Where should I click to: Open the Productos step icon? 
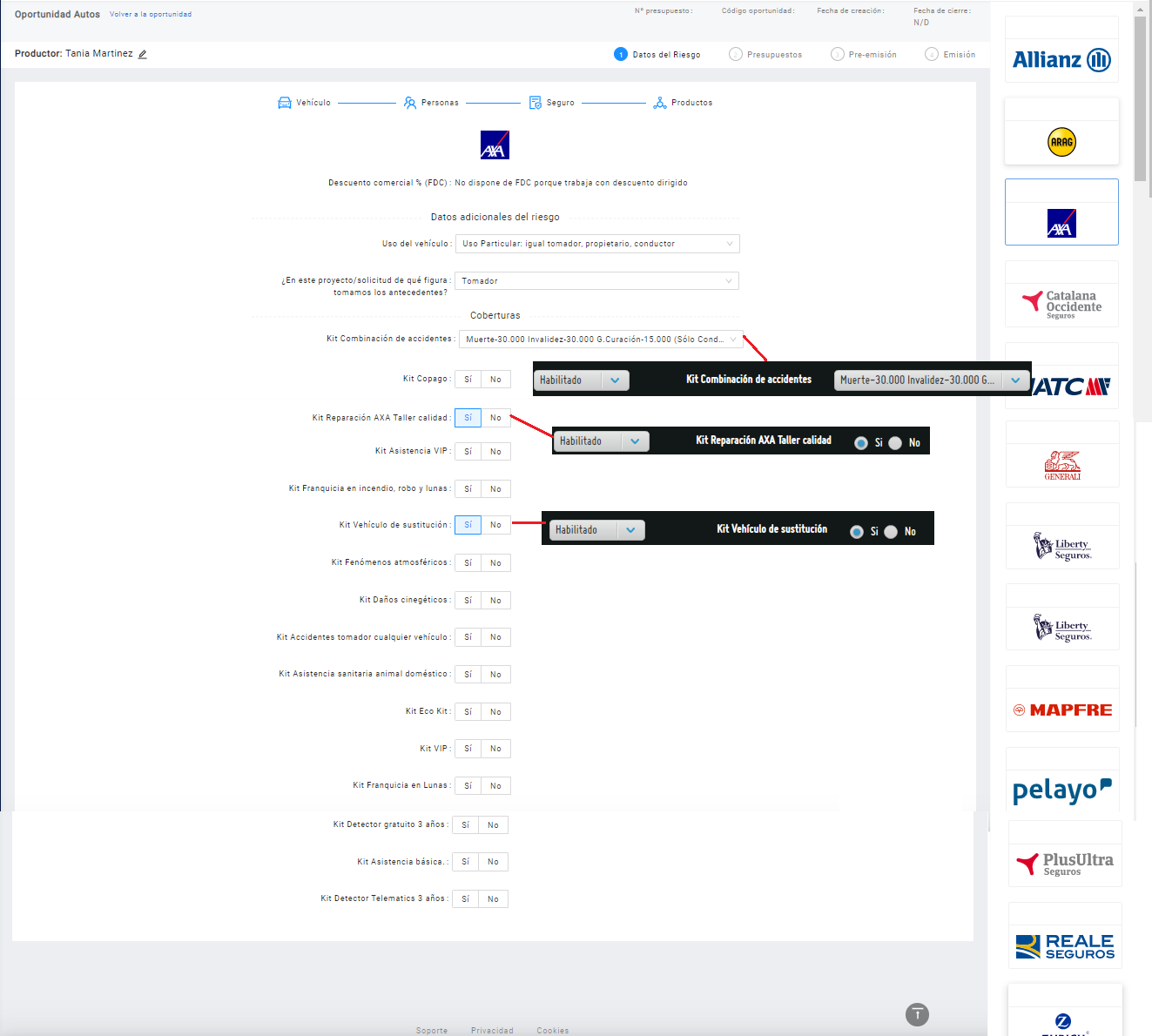click(660, 103)
